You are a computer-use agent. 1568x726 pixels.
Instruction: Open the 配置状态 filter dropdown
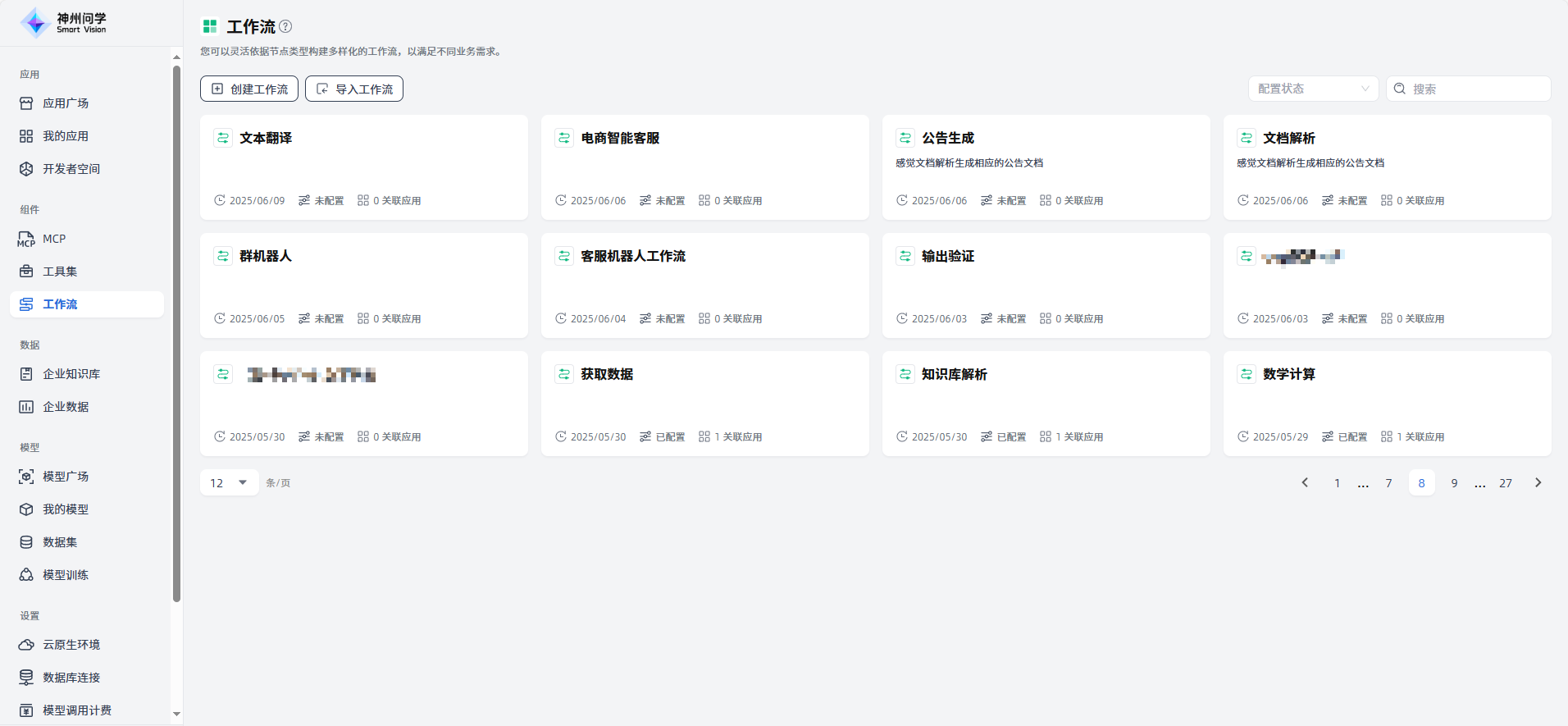1313,89
